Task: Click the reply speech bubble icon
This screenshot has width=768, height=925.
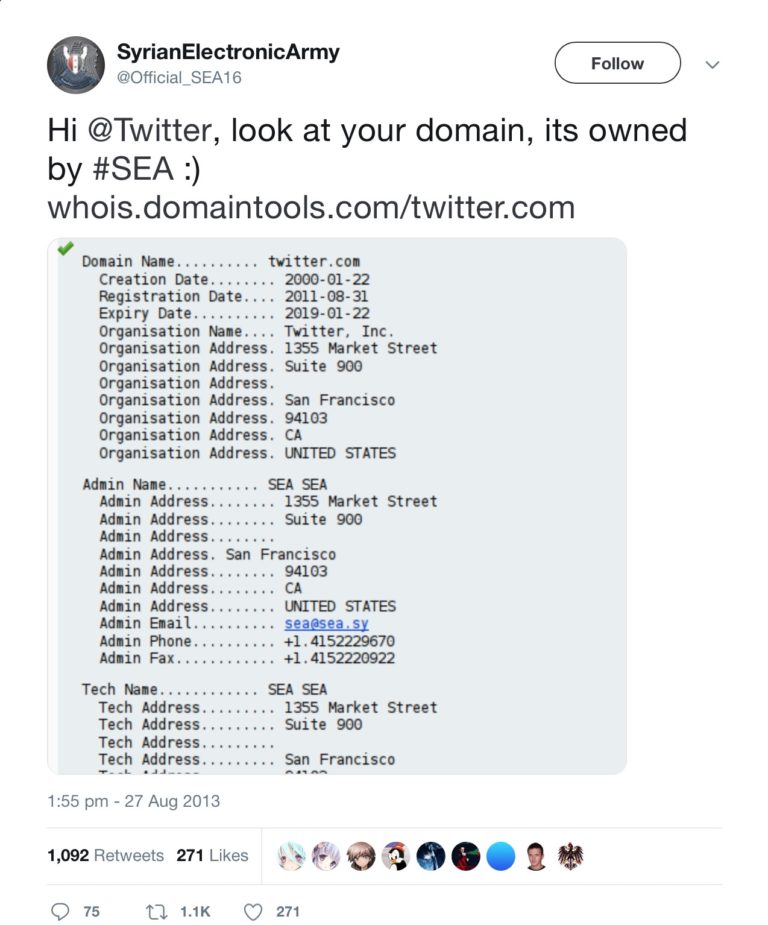Action: [x=61, y=911]
